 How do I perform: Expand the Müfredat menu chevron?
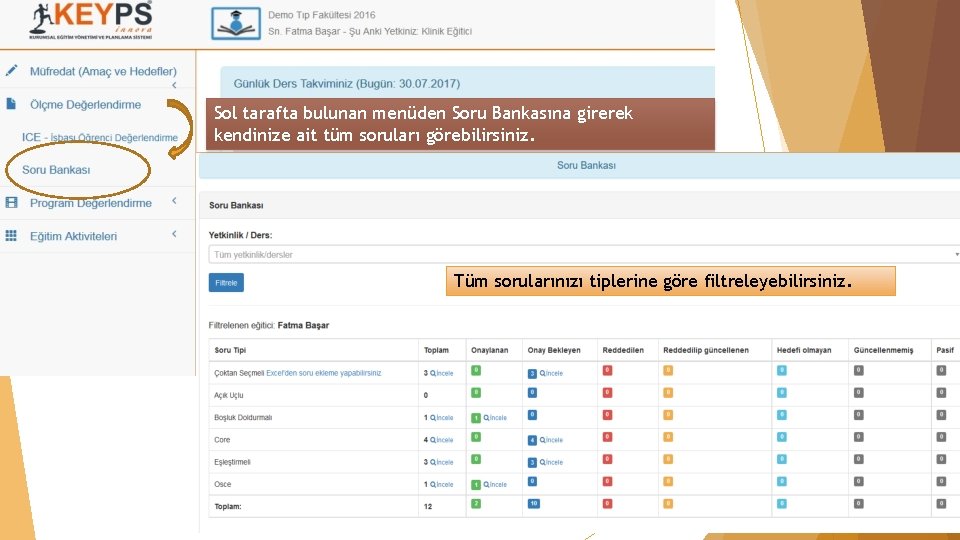(174, 85)
